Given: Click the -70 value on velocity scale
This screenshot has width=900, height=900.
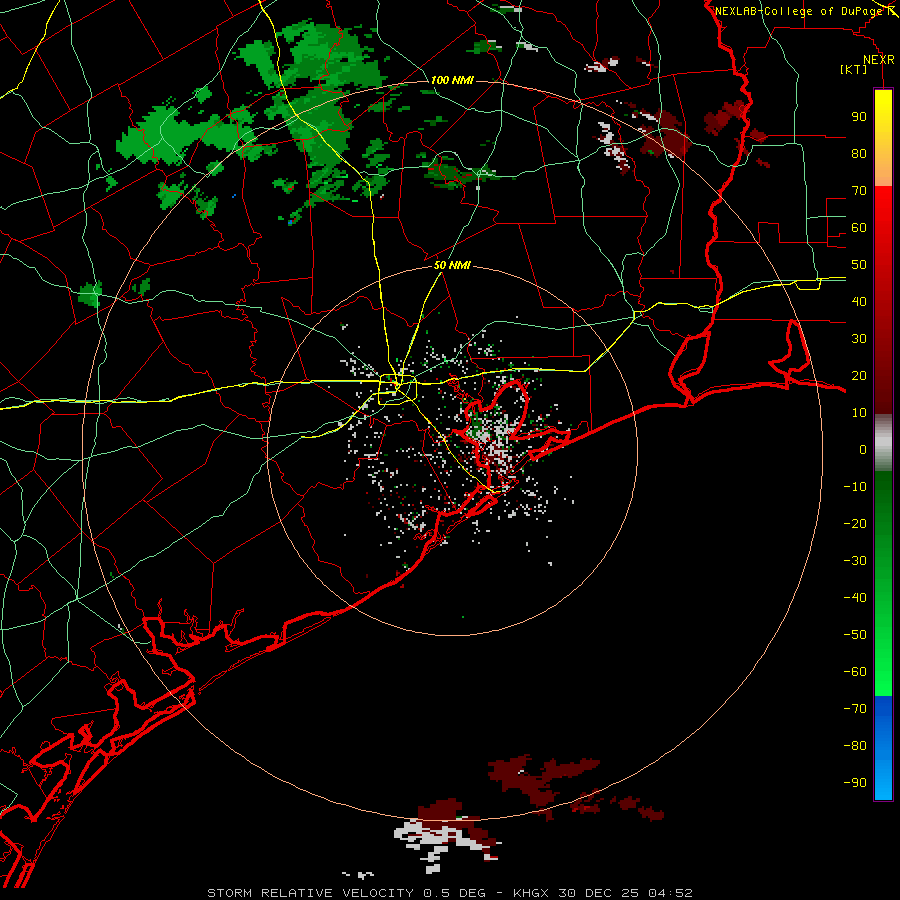Looking at the screenshot, I should point(855,709).
